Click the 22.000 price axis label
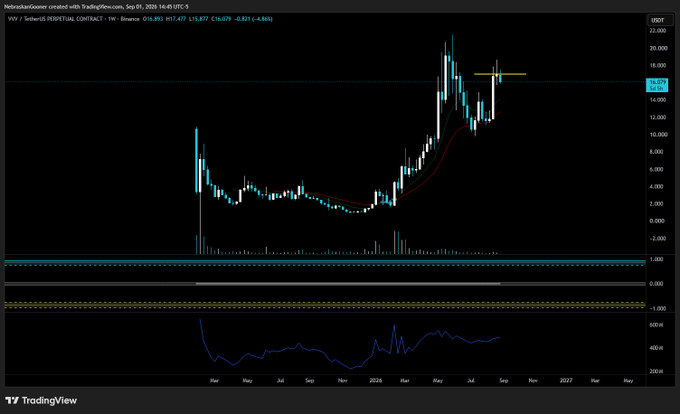This screenshot has width=680, height=414. pos(658,31)
